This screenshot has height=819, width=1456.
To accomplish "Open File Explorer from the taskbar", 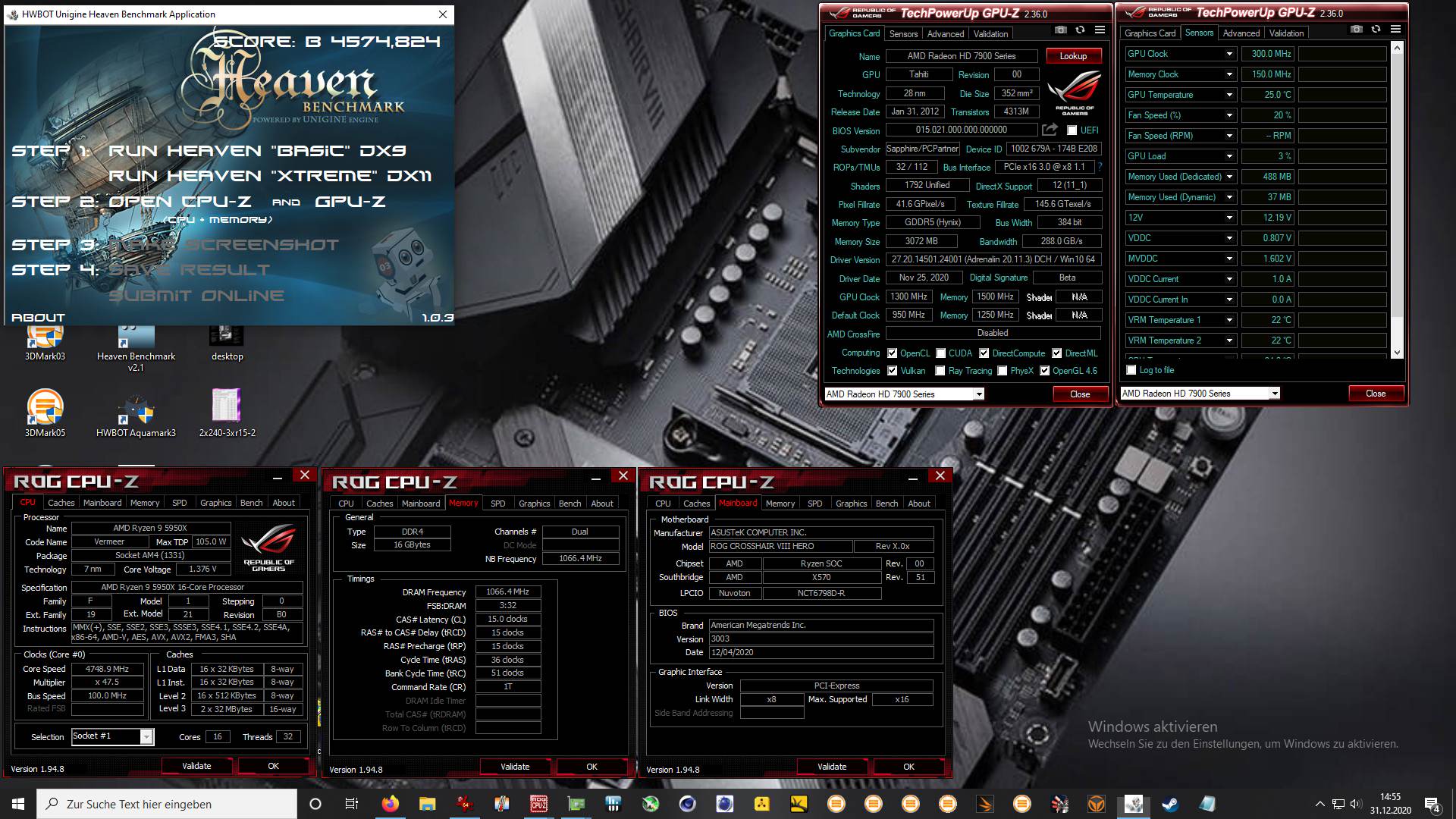I will [x=427, y=804].
